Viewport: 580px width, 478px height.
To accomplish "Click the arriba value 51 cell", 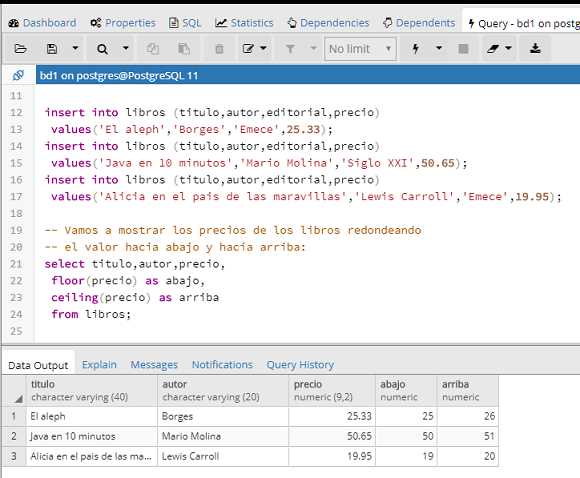I will click(468, 436).
